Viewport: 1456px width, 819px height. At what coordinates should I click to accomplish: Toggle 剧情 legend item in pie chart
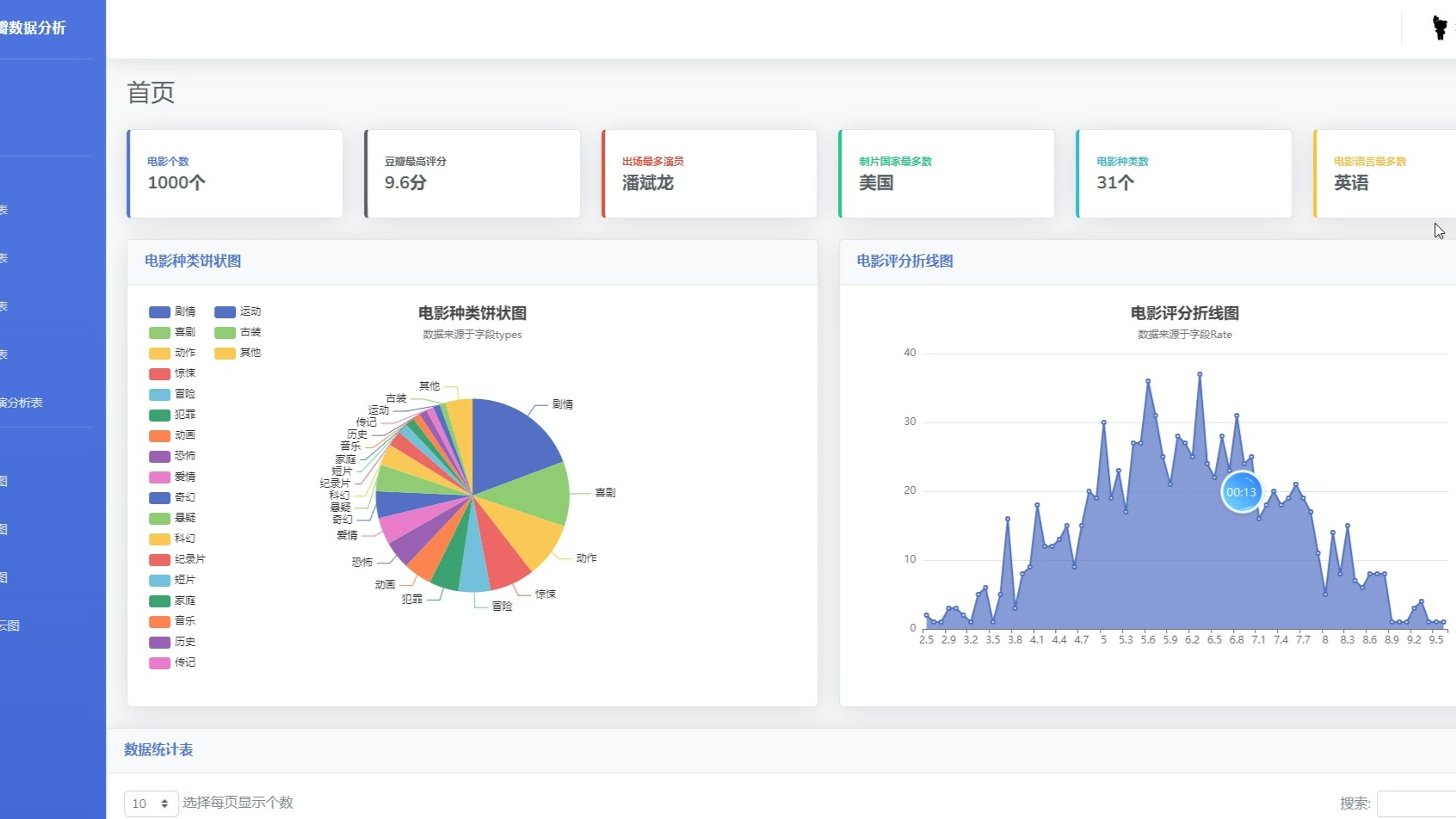[x=172, y=311]
